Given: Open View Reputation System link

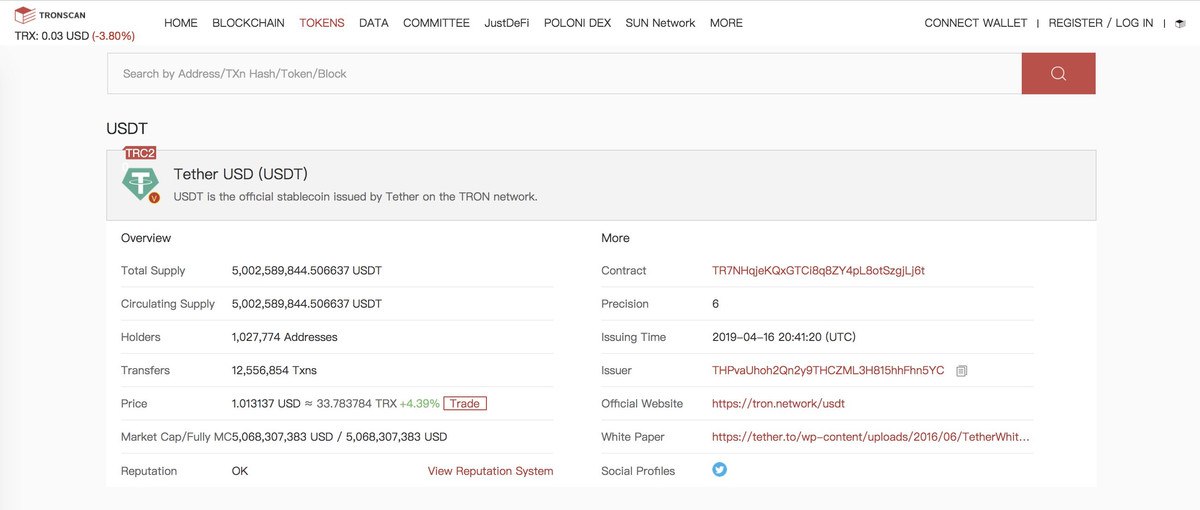Looking at the screenshot, I should coord(490,471).
